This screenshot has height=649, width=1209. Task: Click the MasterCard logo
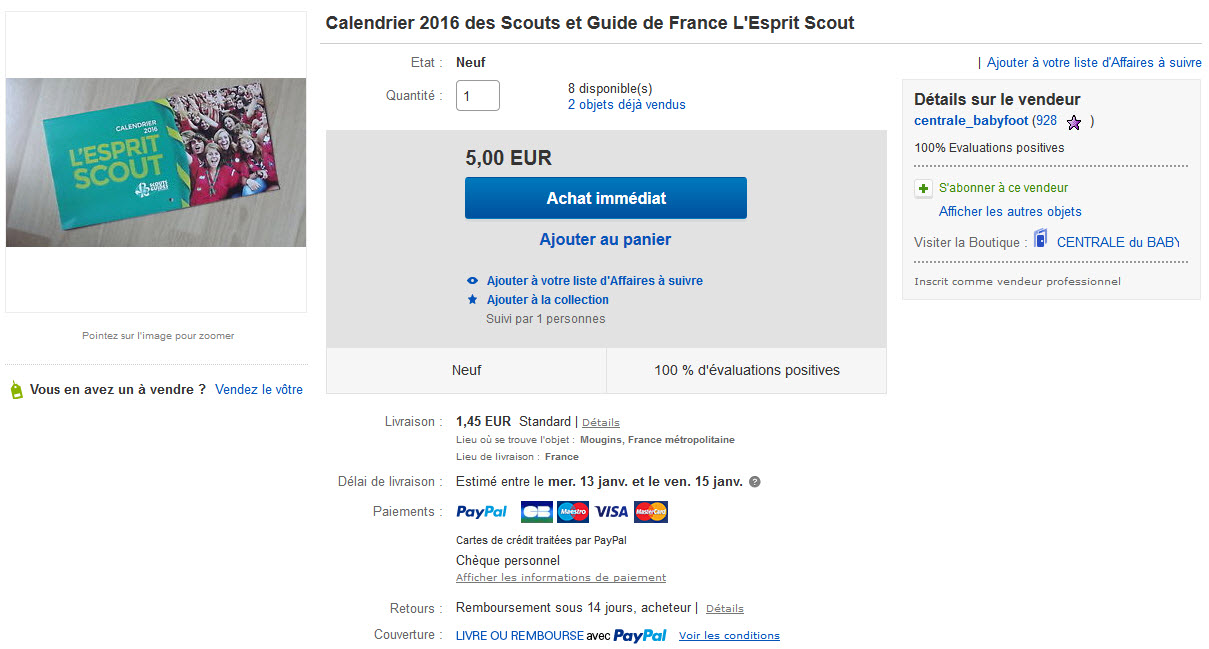click(x=651, y=512)
